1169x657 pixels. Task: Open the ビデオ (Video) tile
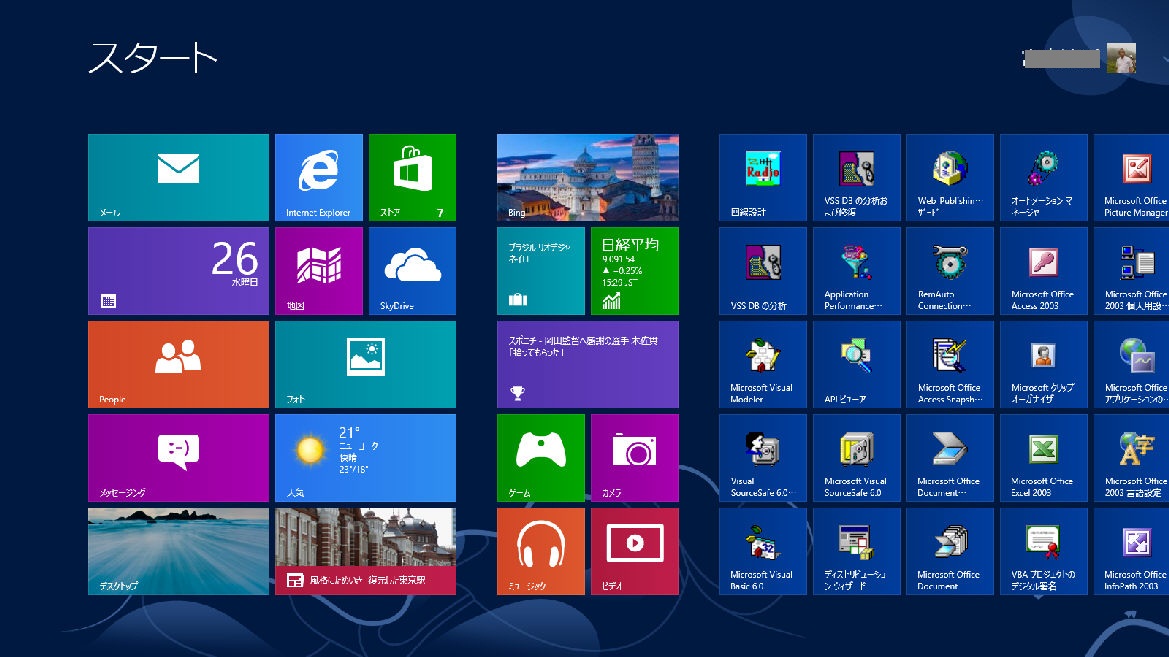pyautogui.click(x=634, y=552)
